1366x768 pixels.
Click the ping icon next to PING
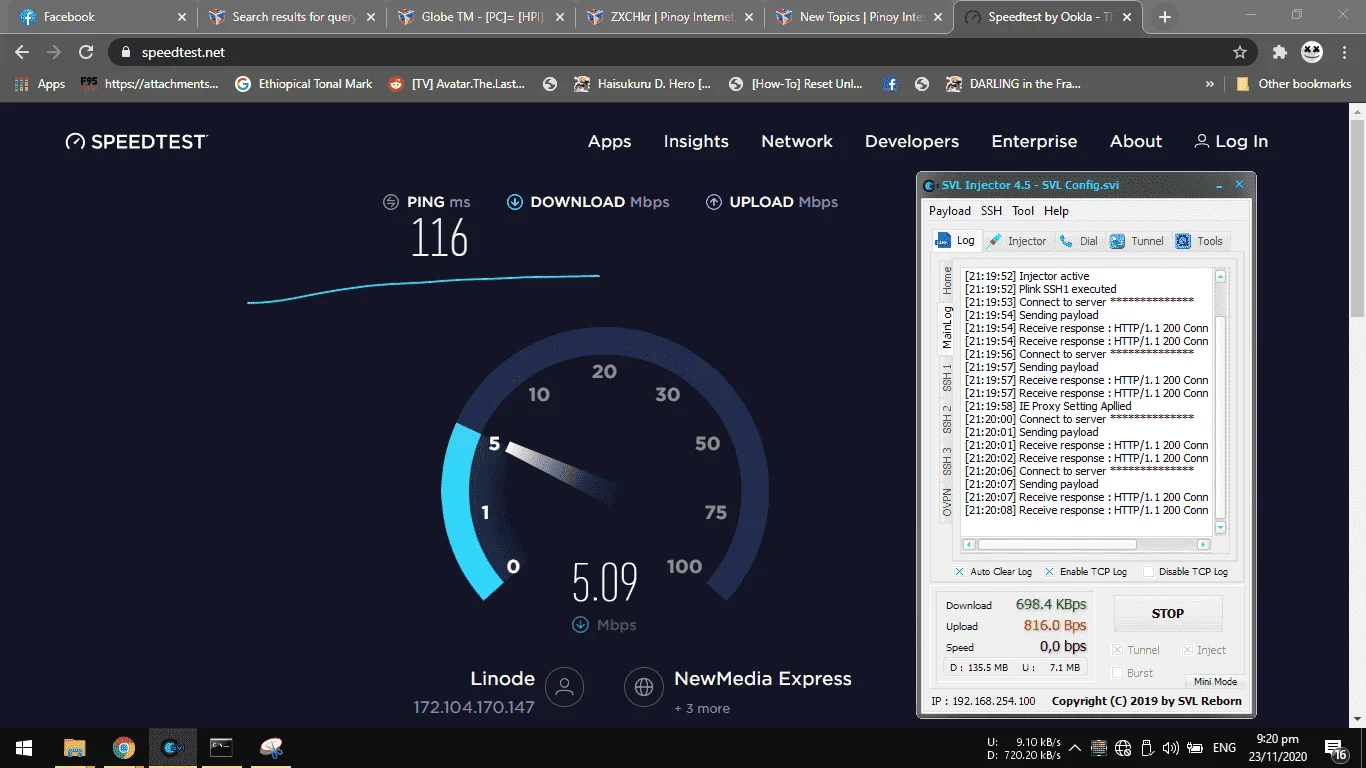tap(391, 202)
